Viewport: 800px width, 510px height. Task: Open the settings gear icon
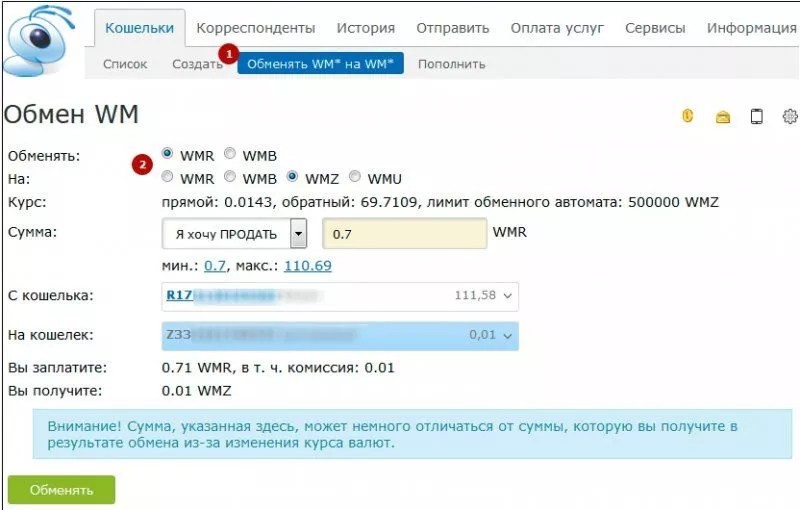tap(790, 116)
